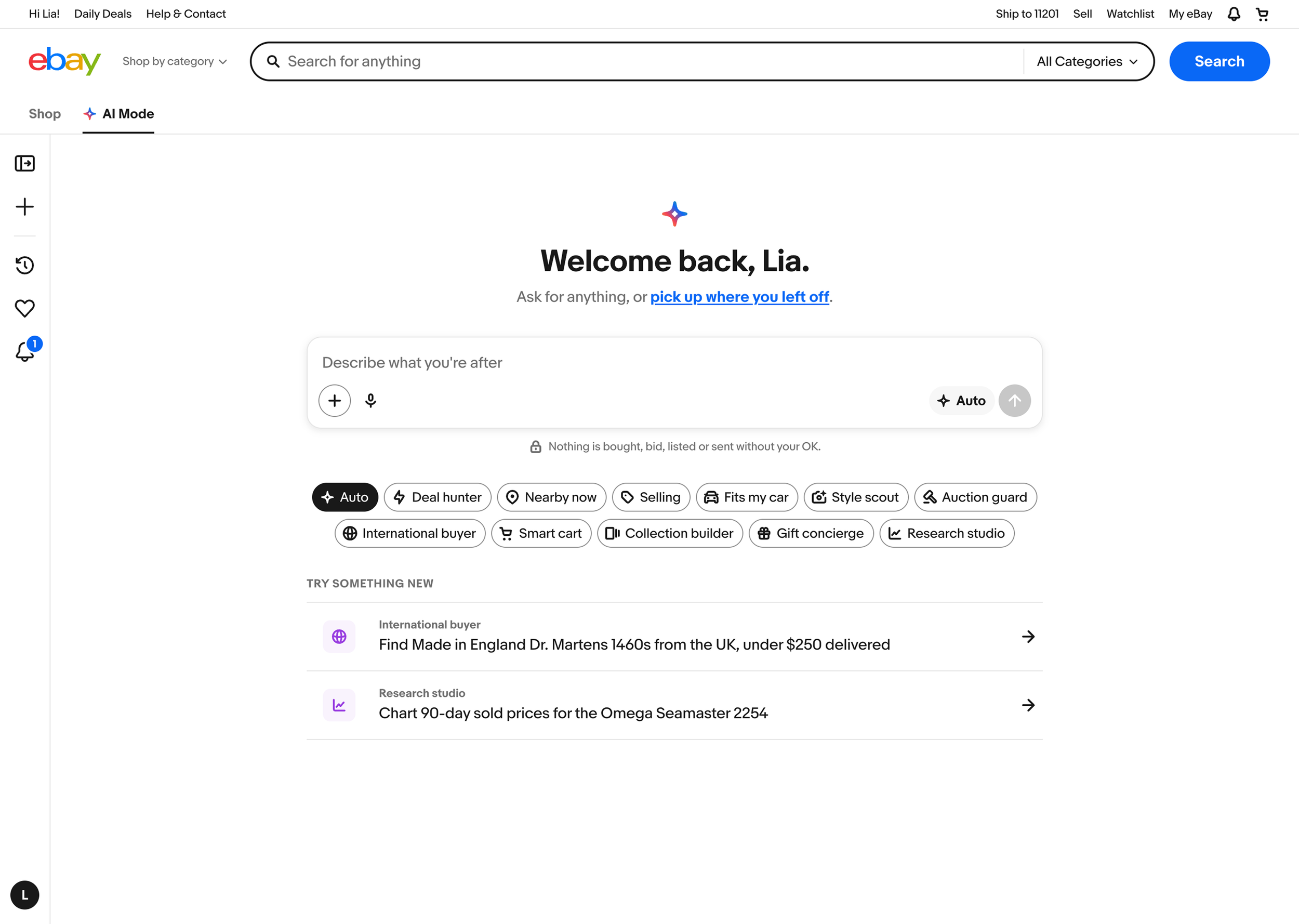Viewport: 1299px width, 924px height.
Task: Select the Fits my car mode chip
Action: (x=747, y=497)
